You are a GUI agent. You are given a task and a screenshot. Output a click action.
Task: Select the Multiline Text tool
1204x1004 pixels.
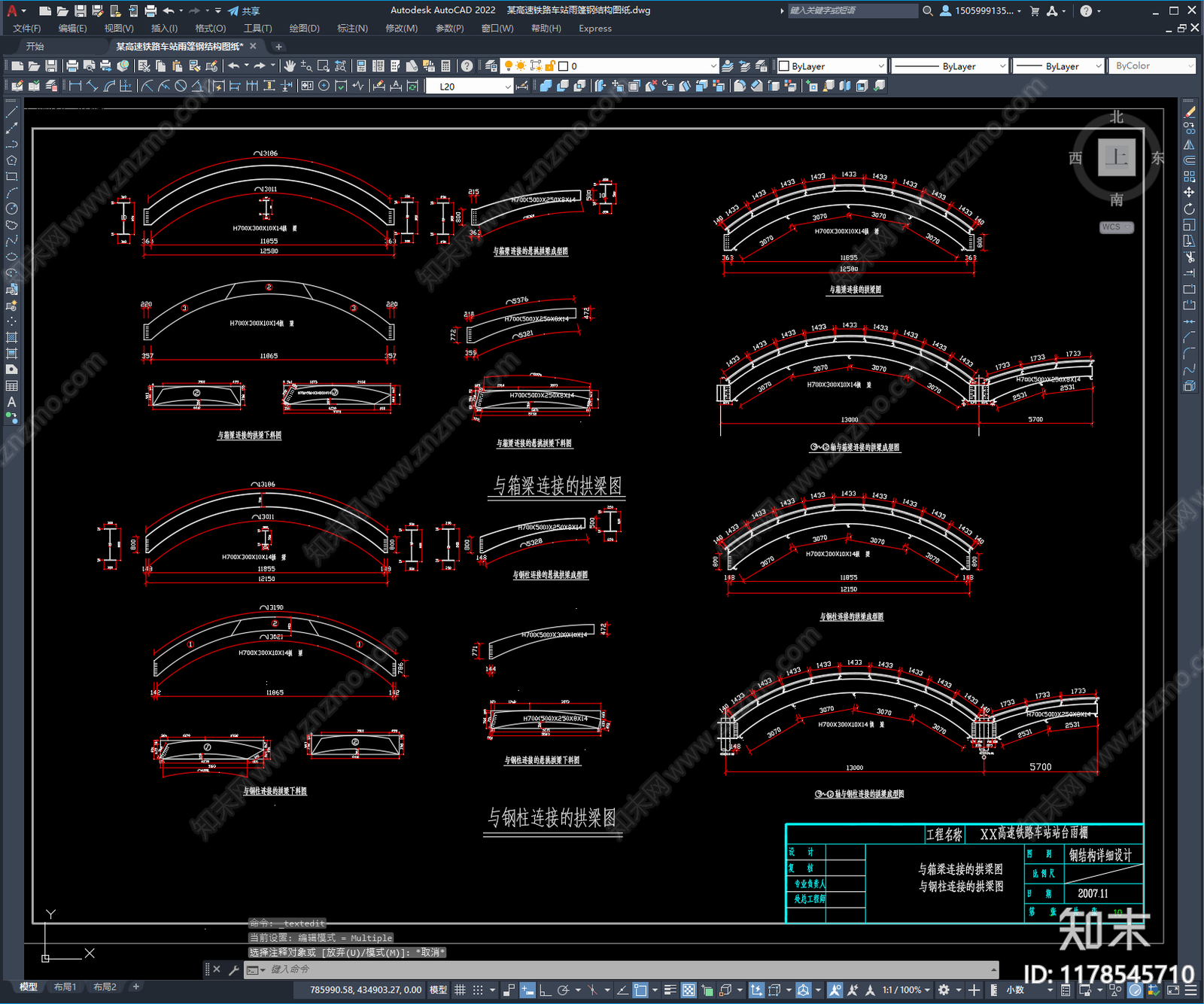[11, 402]
